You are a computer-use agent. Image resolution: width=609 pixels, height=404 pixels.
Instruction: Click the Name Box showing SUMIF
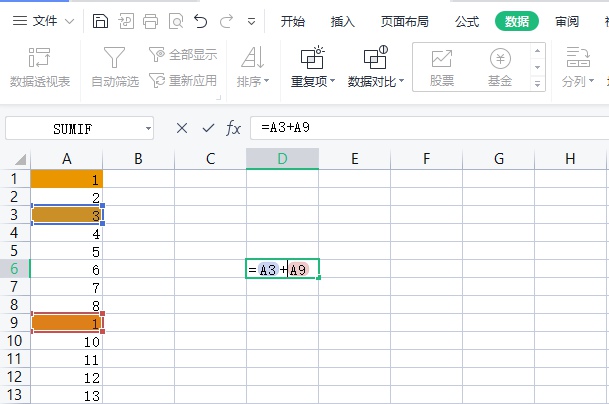73,128
